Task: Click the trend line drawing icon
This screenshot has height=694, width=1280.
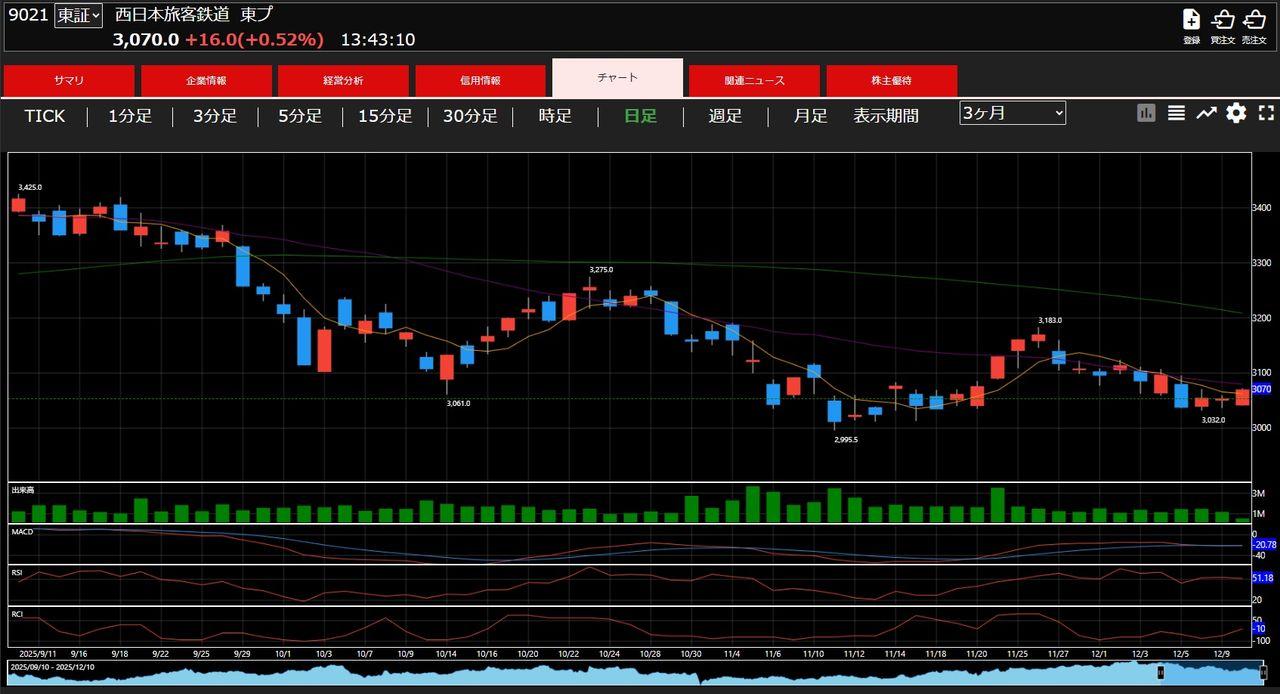Action: coord(1206,113)
